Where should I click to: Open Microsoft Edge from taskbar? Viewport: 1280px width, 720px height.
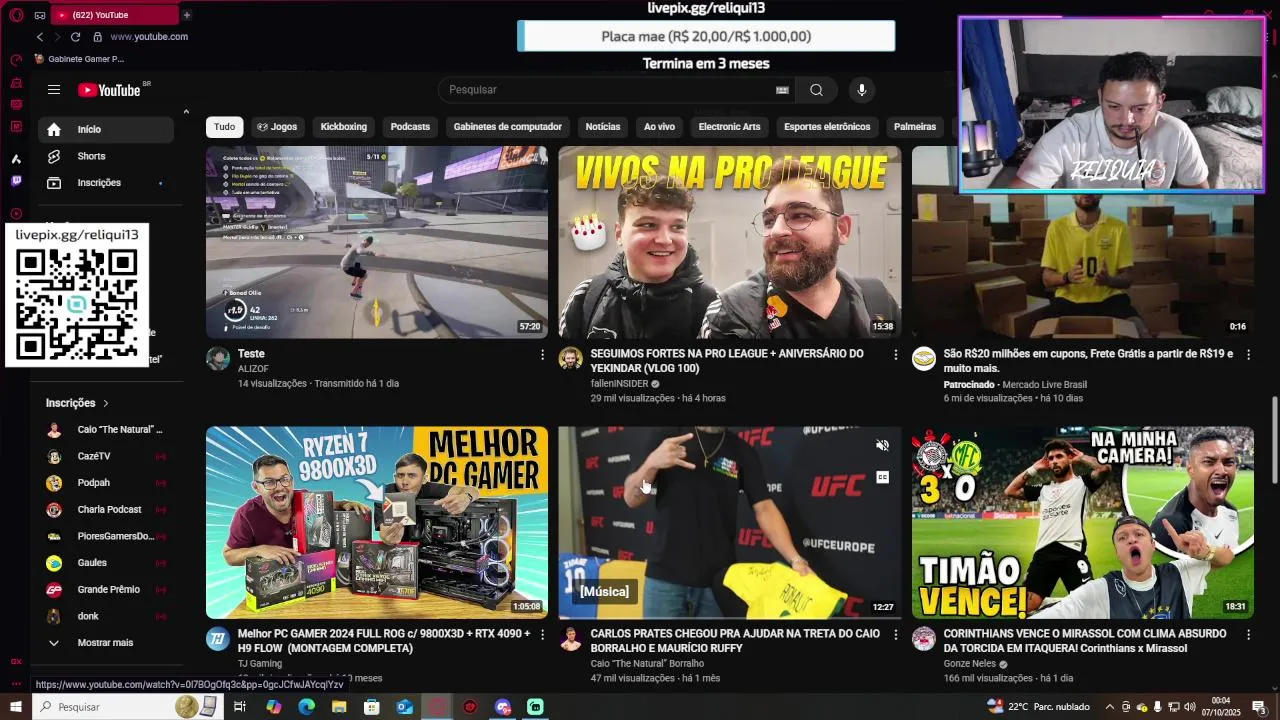tap(306, 707)
